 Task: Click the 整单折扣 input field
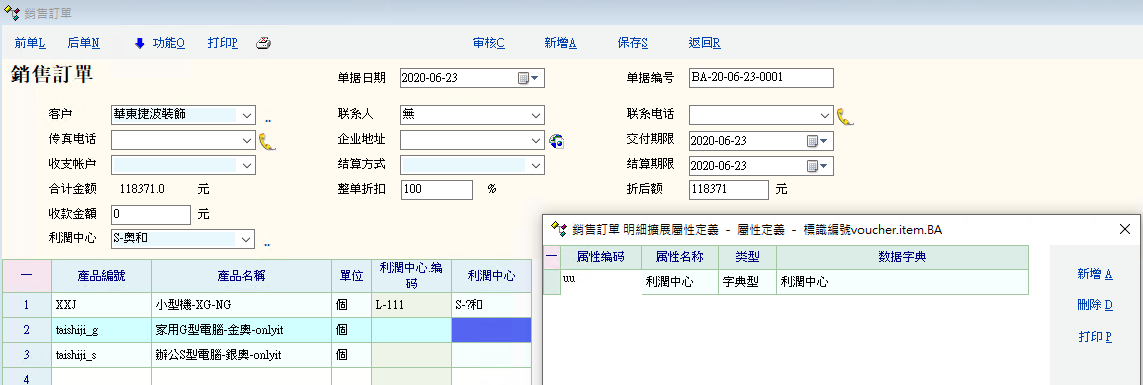pyautogui.click(x=437, y=190)
